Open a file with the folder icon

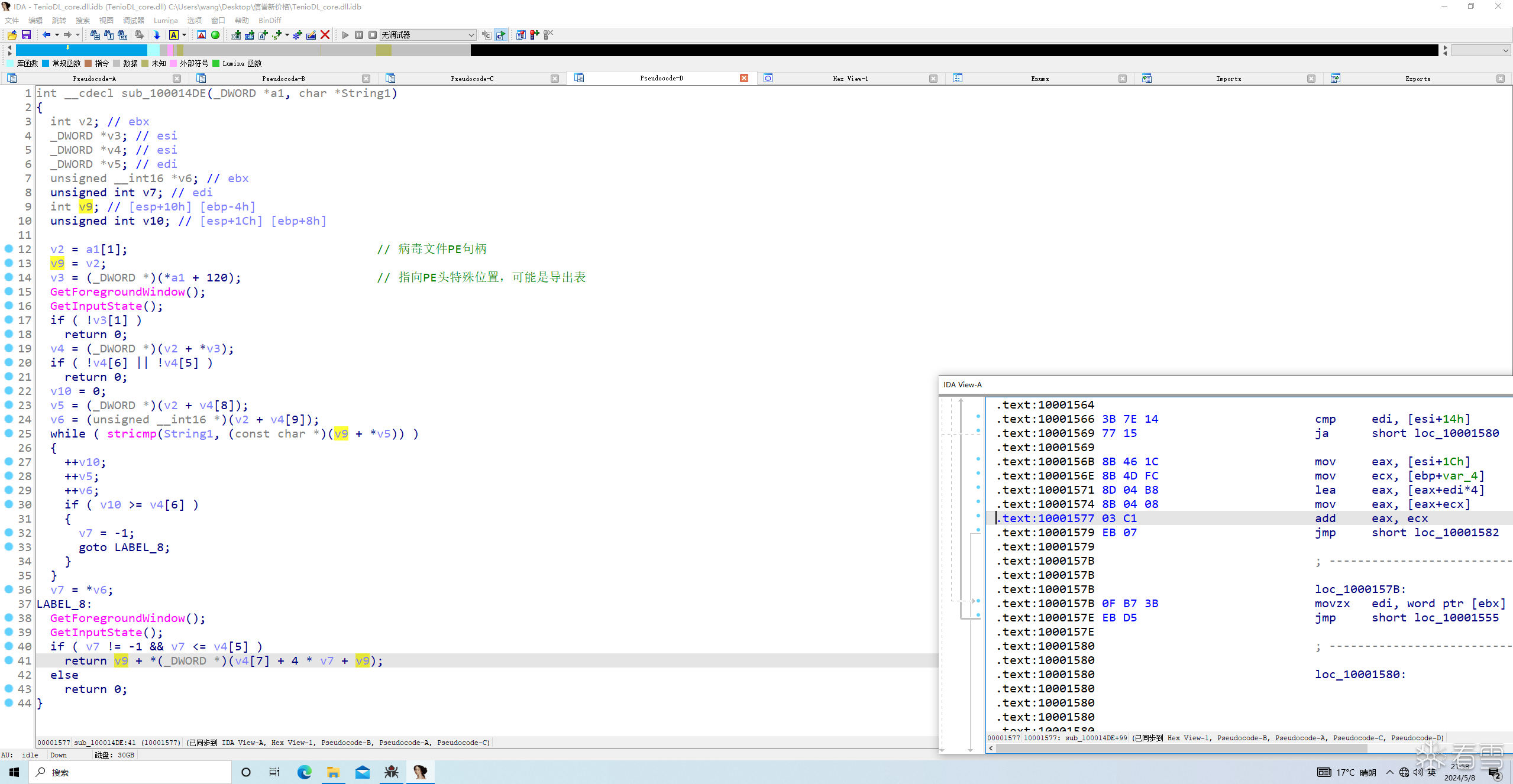tap(12, 35)
